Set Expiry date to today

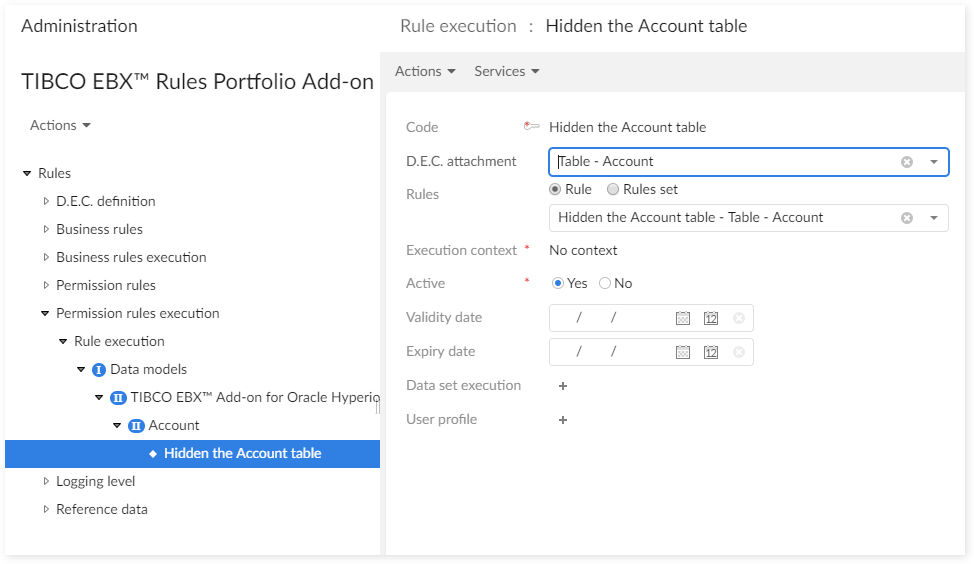click(711, 353)
